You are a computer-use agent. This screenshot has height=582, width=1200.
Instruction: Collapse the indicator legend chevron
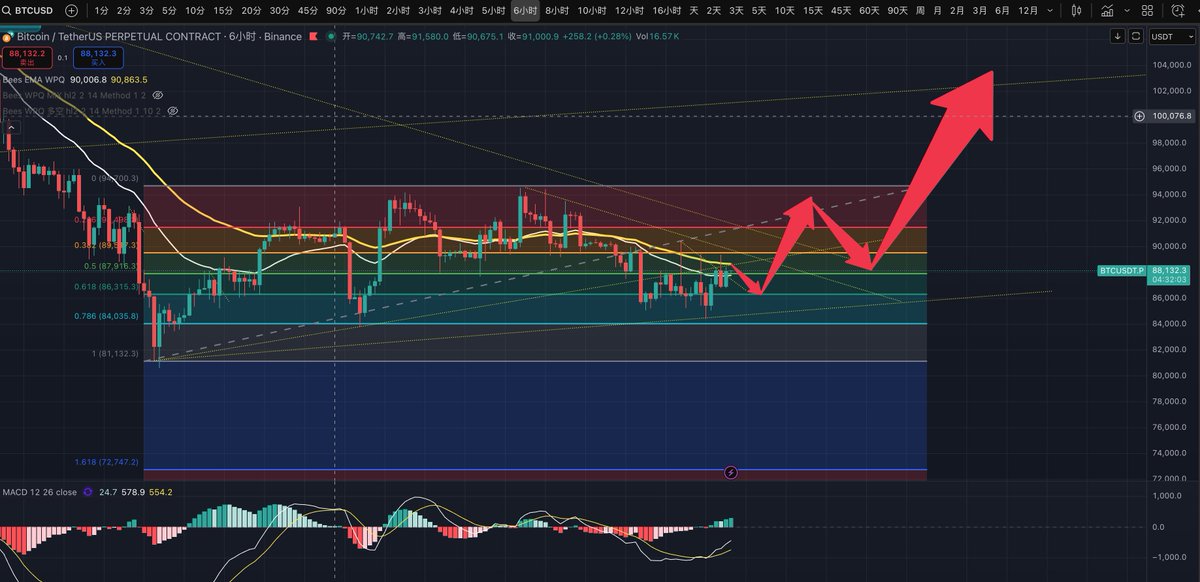click(x=11, y=127)
